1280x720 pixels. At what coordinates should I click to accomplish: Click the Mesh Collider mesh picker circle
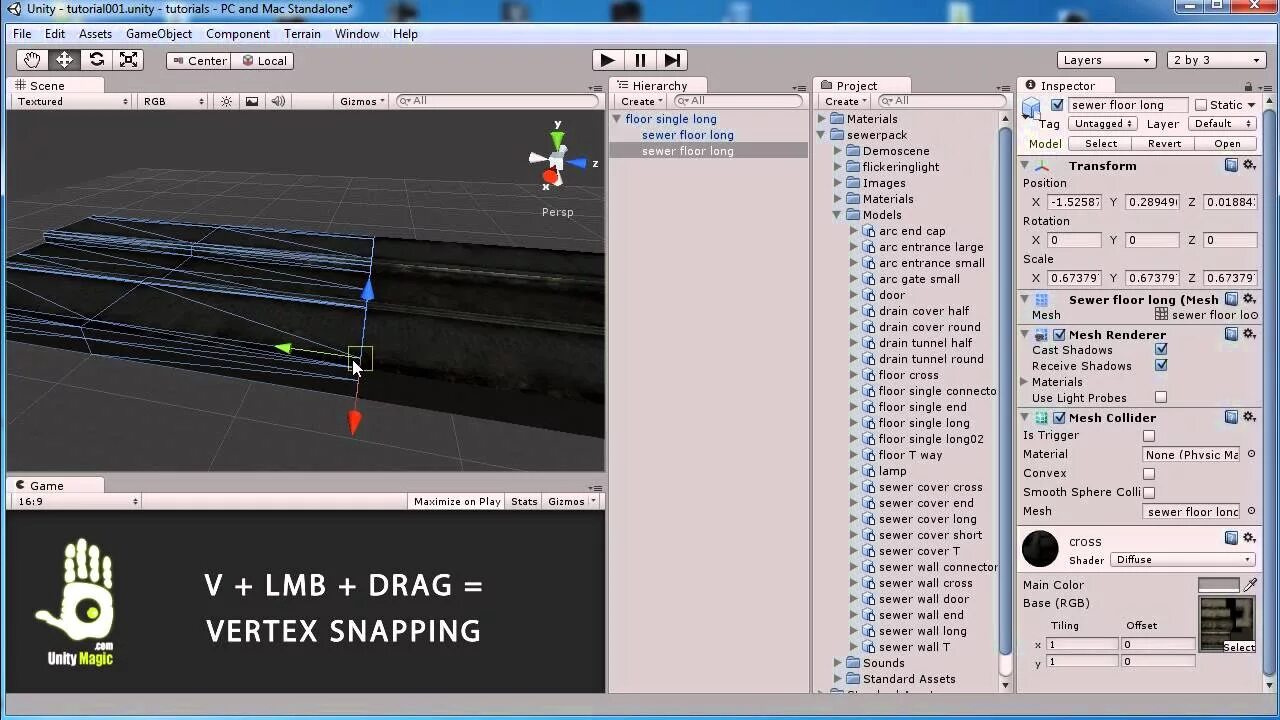(x=1250, y=511)
